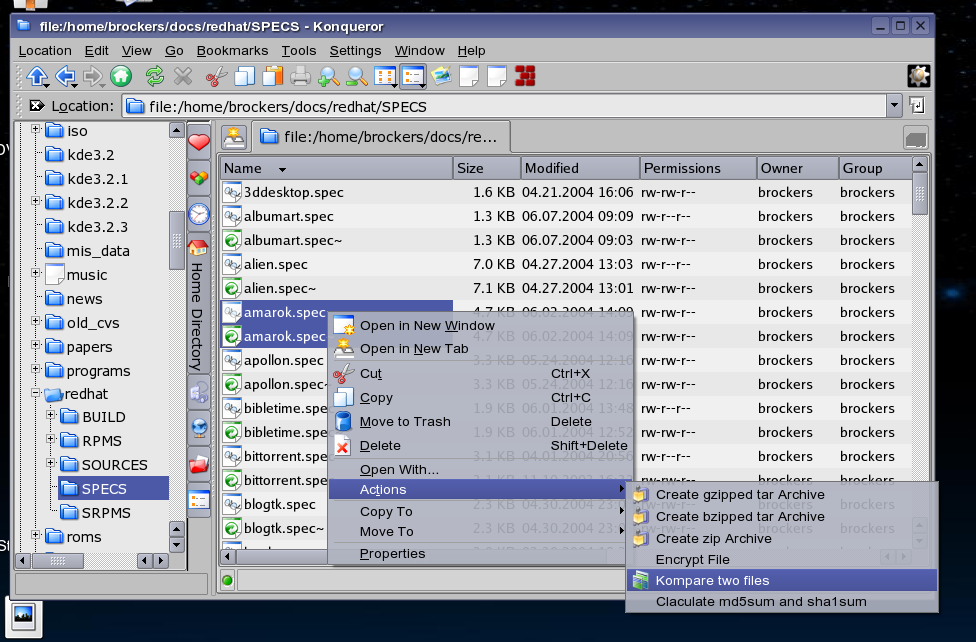The image size is (976, 642).
Task: Choose Kompare two files action
Action: (x=782, y=580)
